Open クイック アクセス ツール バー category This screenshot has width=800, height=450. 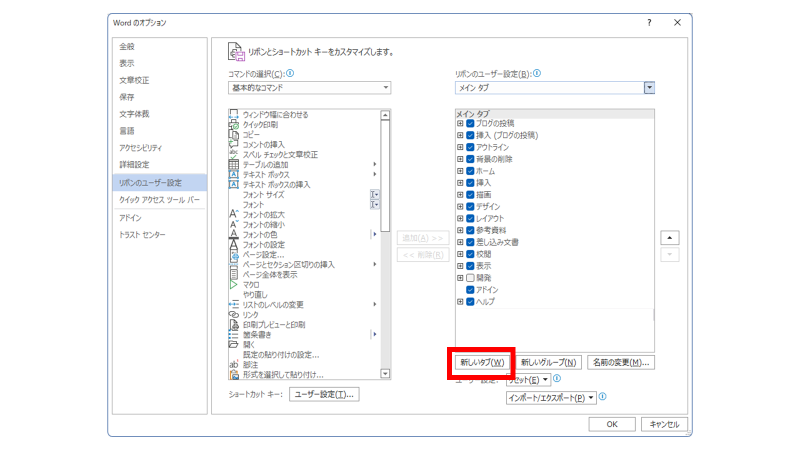click(x=160, y=200)
